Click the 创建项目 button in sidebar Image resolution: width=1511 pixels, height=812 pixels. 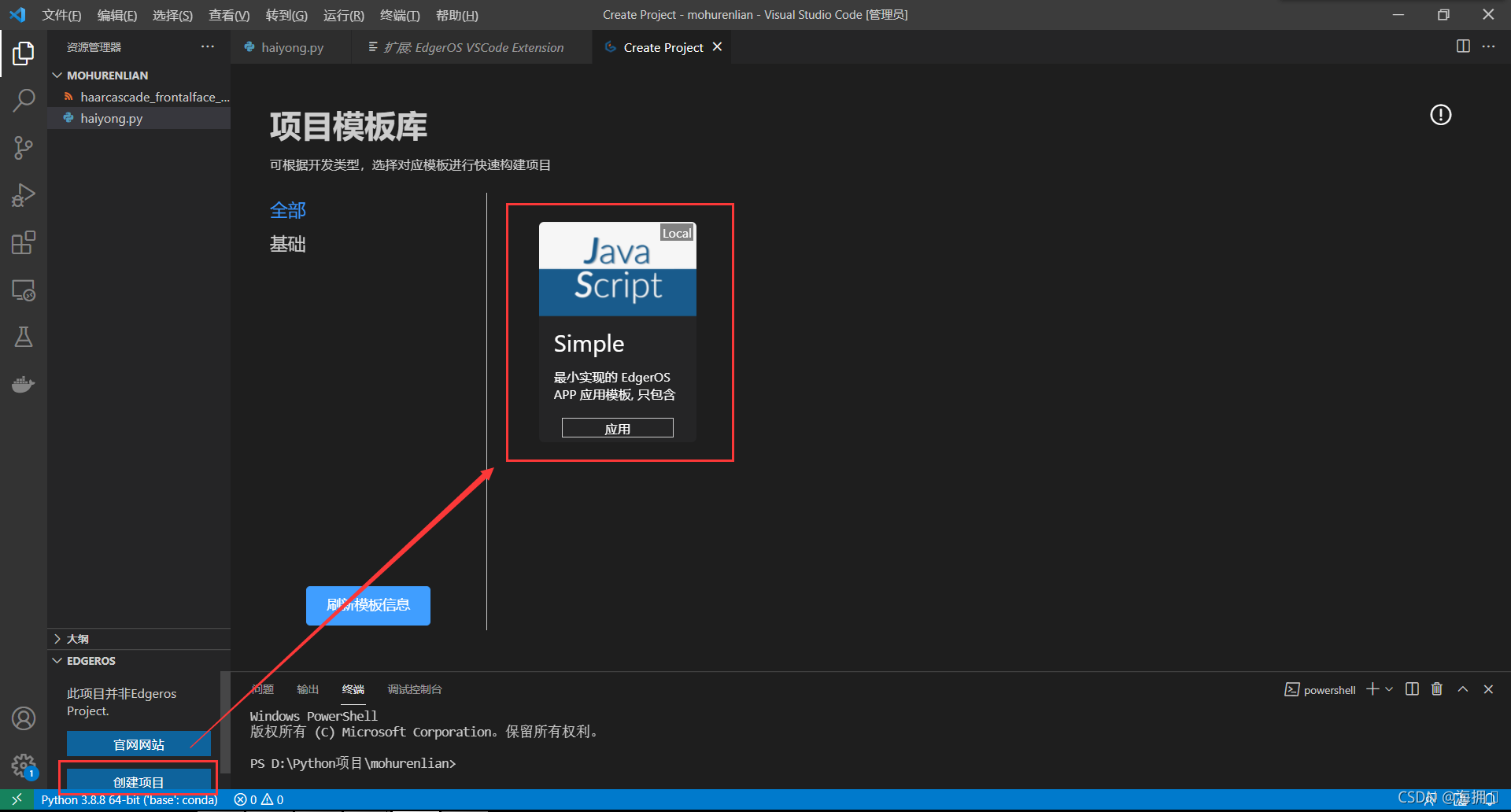coord(139,781)
